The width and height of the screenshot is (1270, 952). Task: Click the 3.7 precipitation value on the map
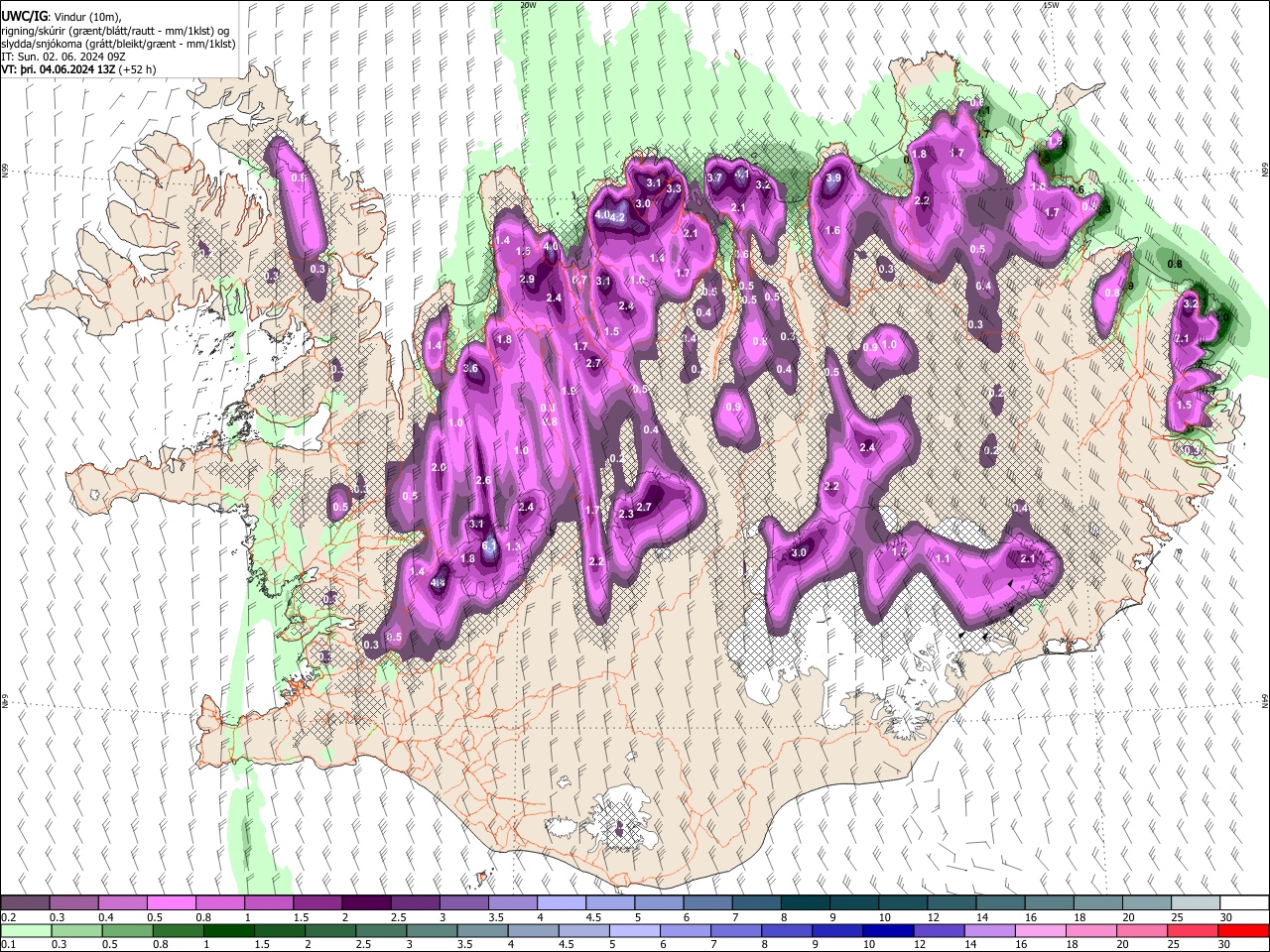click(714, 178)
